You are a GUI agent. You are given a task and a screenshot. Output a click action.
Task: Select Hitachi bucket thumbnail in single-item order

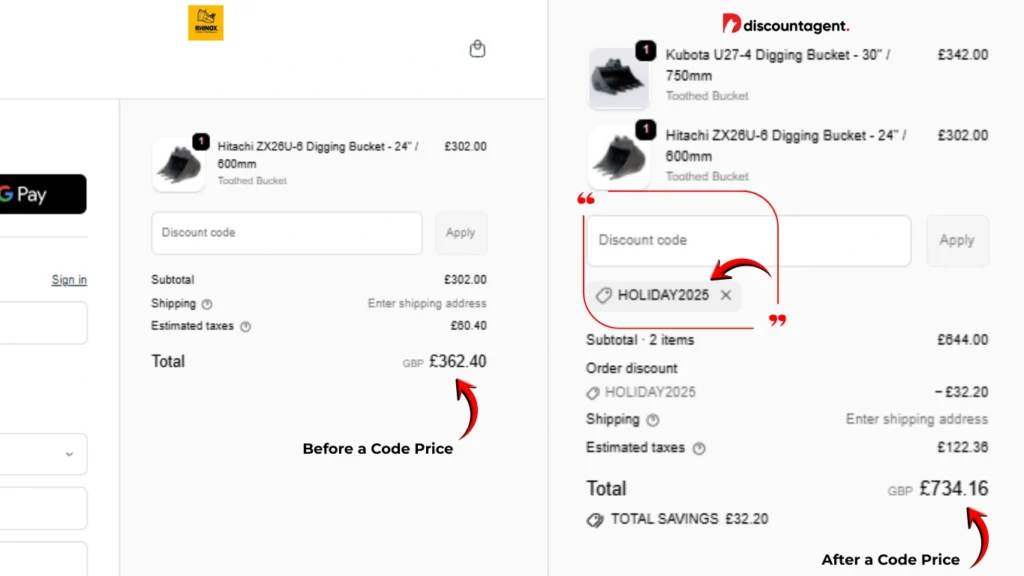click(x=178, y=164)
